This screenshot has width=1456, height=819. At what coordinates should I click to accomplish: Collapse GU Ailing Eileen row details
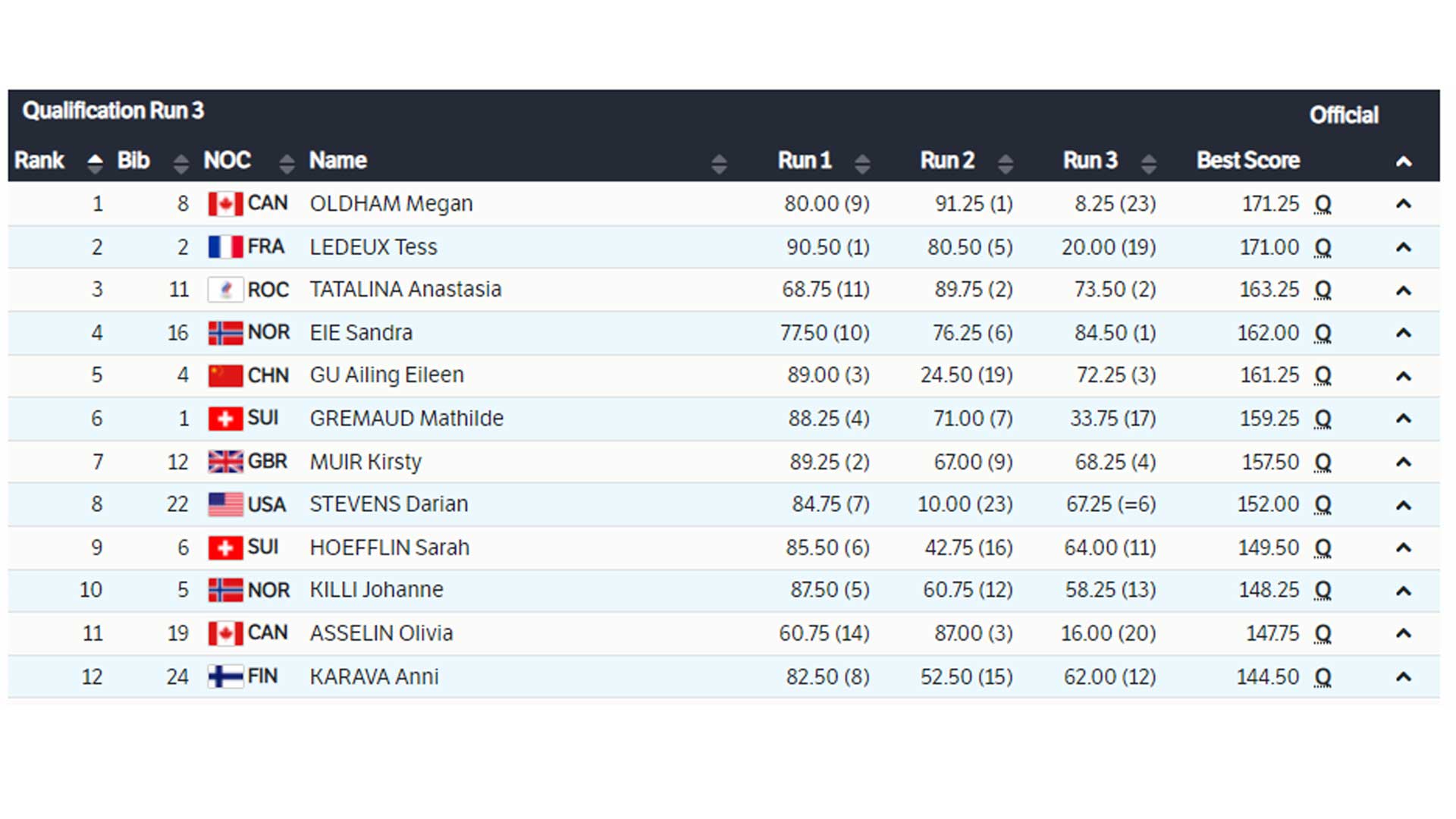(x=1404, y=376)
